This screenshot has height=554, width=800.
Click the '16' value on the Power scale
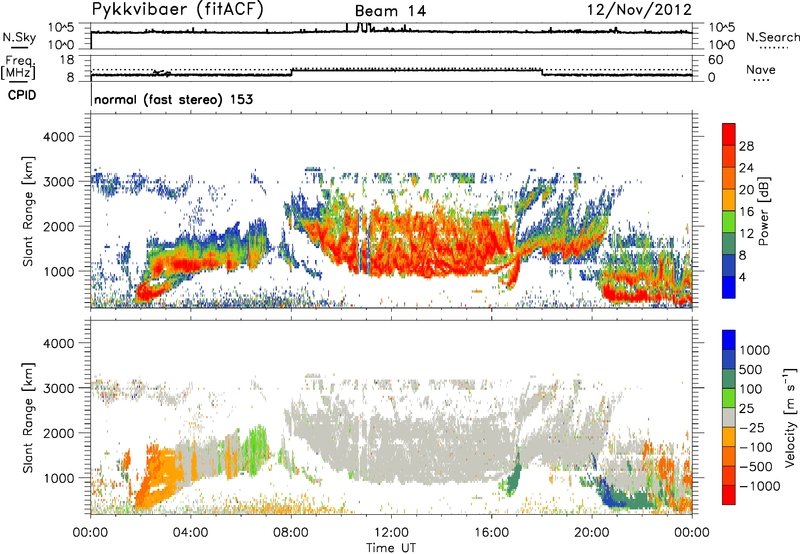click(746, 212)
